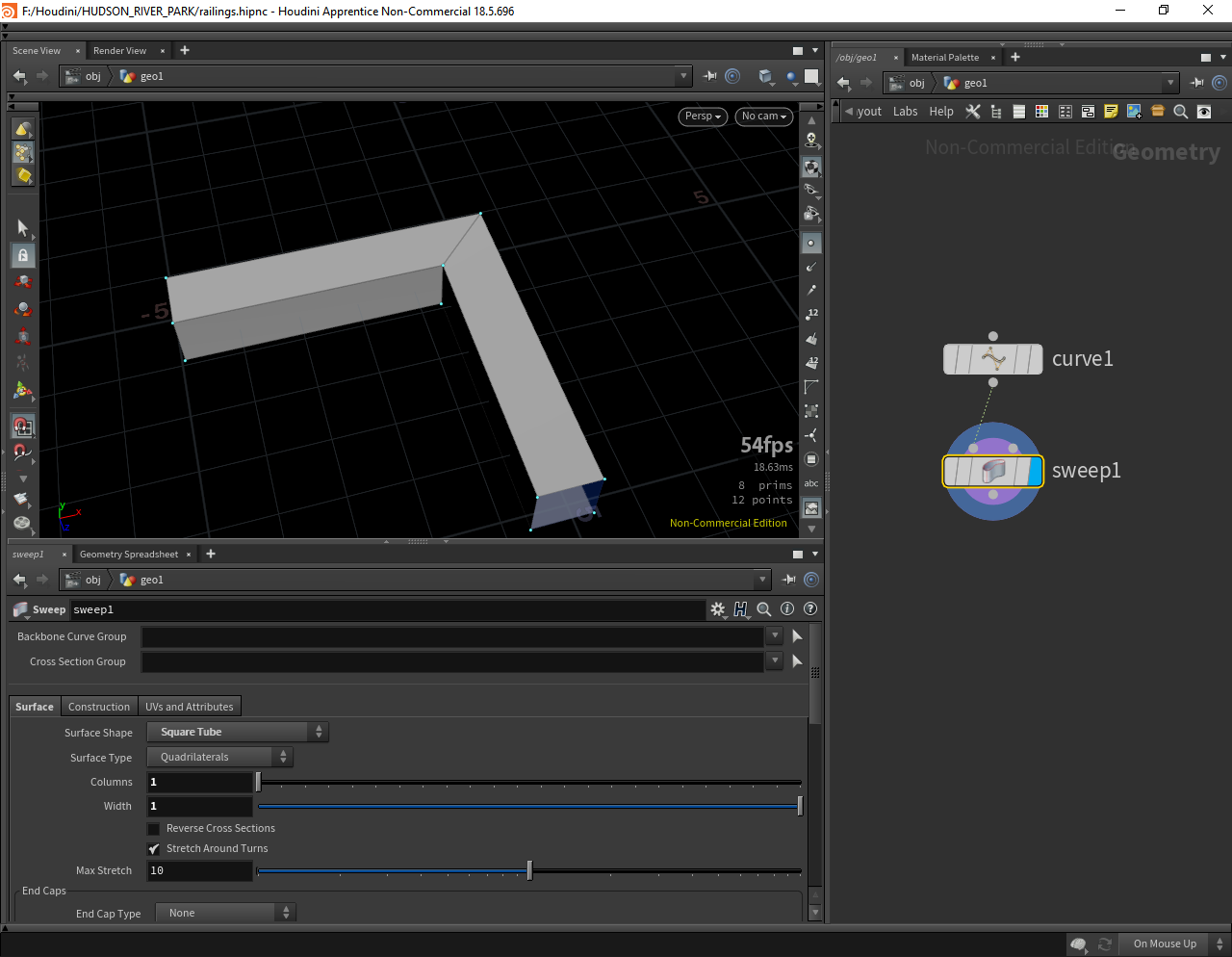Add sticky note in network editor toolbar
The image size is (1232, 957).
1111,112
